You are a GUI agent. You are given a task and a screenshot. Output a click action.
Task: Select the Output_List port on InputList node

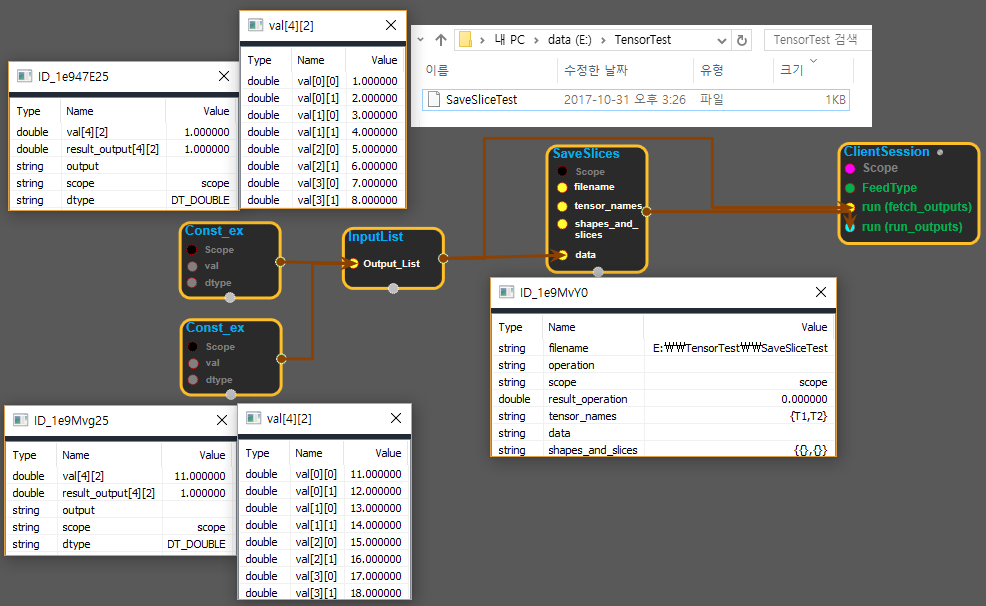(x=353, y=264)
